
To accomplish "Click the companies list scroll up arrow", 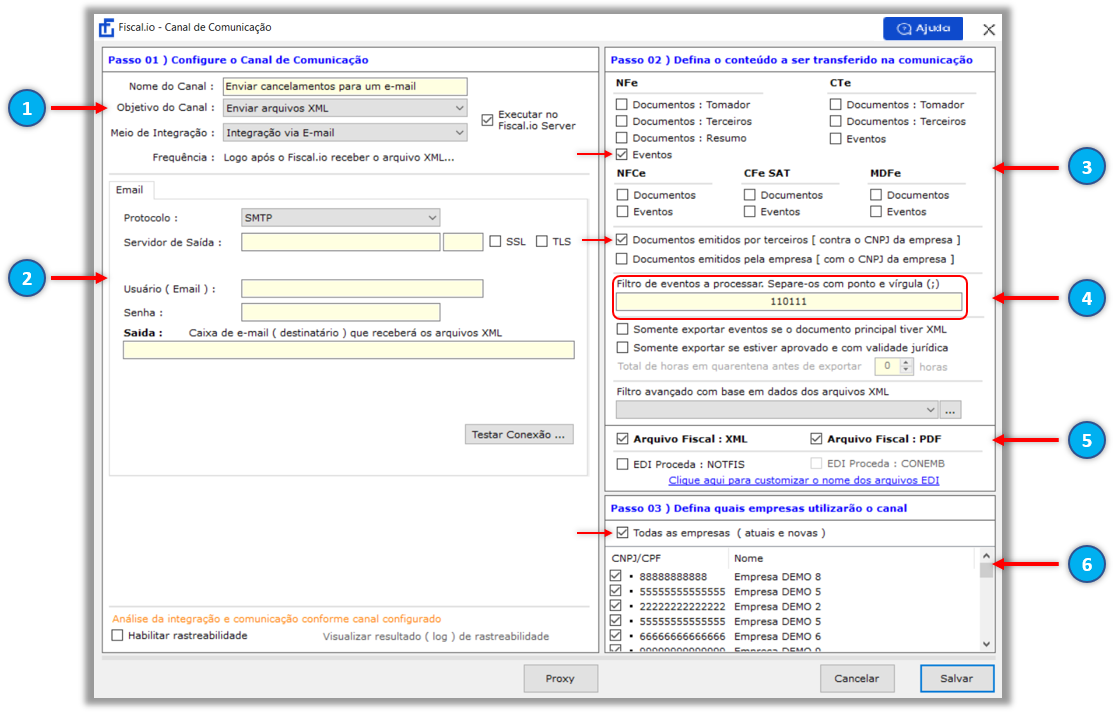I will (987, 556).
